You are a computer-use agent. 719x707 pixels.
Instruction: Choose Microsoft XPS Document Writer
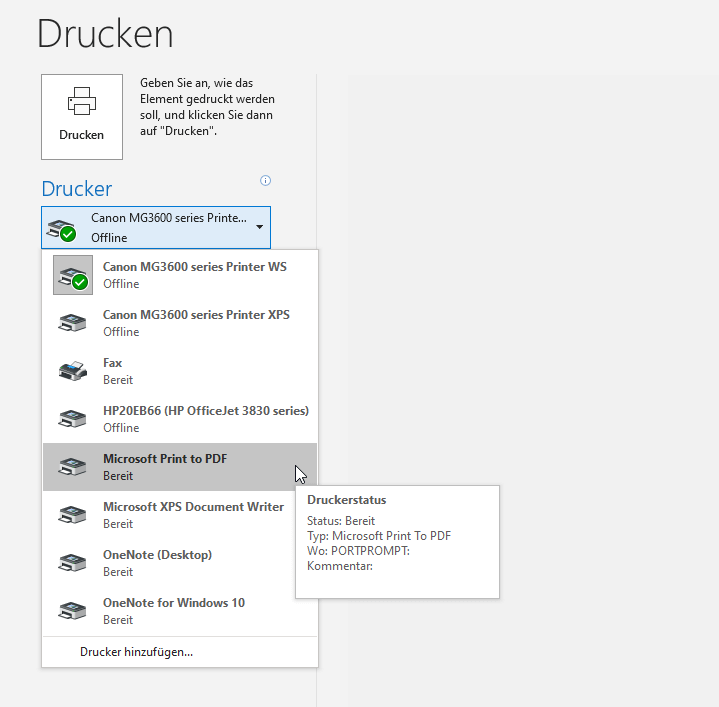180,515
